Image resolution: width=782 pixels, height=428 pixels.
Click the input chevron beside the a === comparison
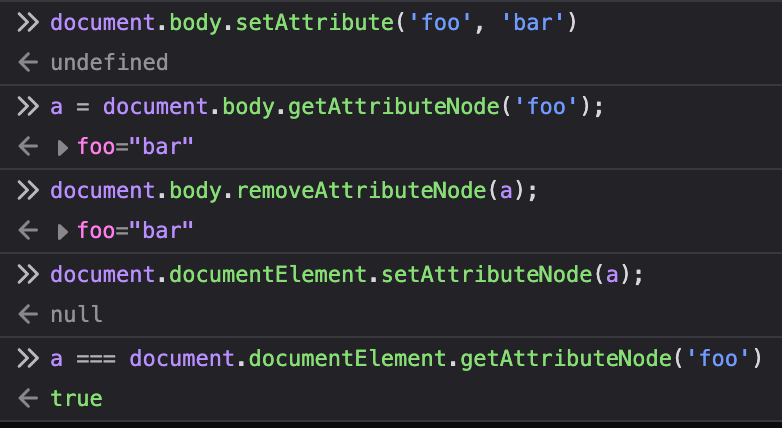pyautogui.click(x=28, y=357)
